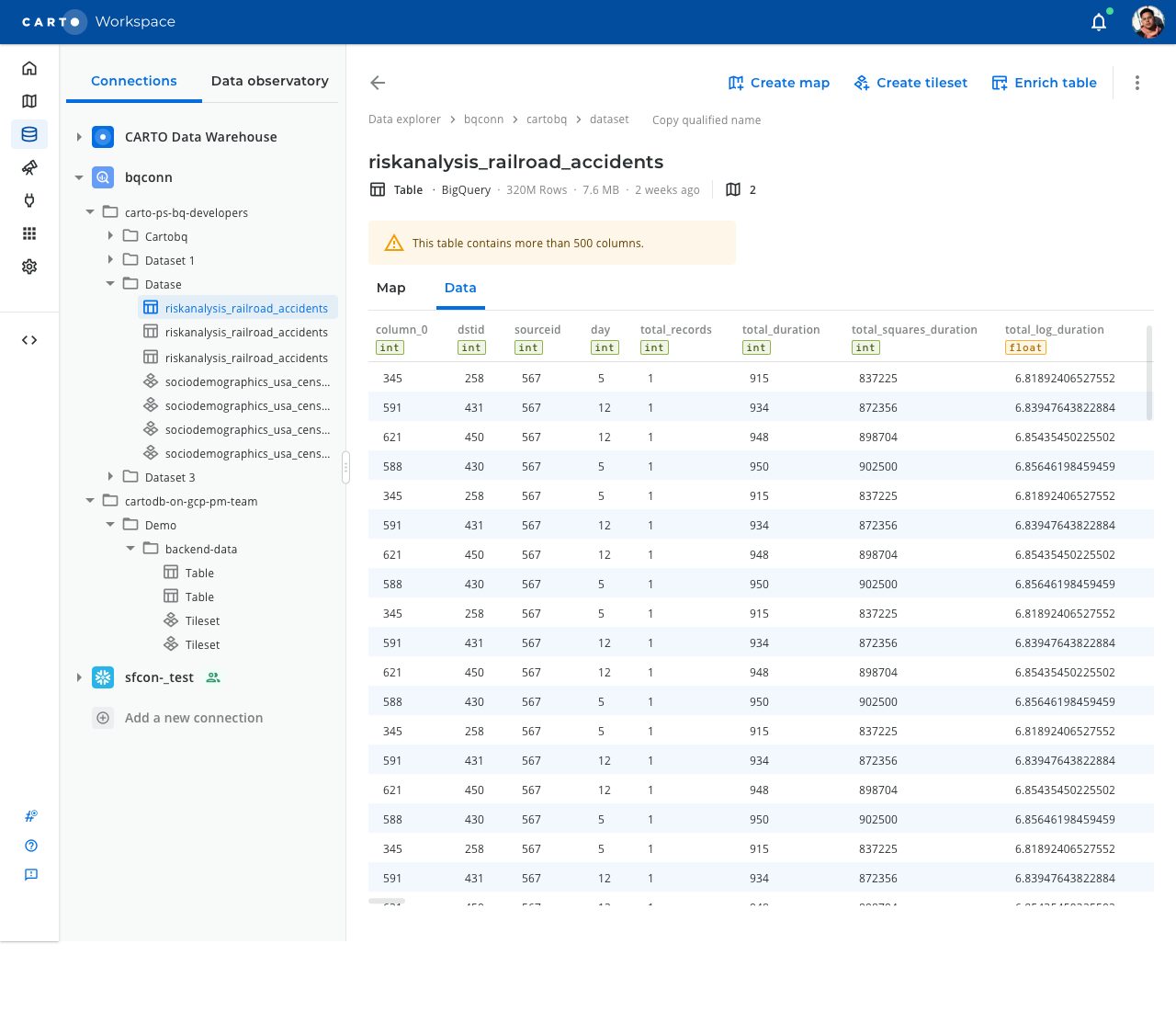Open Data explorer breadcrumb

[x=404, y=119]
